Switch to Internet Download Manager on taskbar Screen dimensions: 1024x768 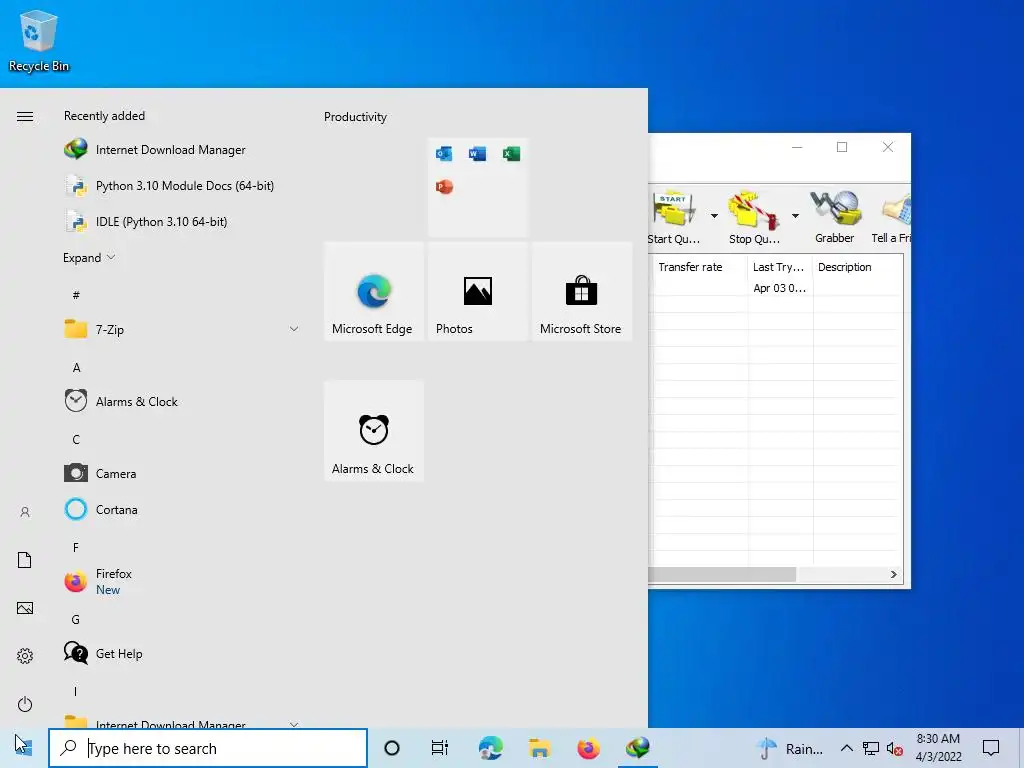(637, 748)
